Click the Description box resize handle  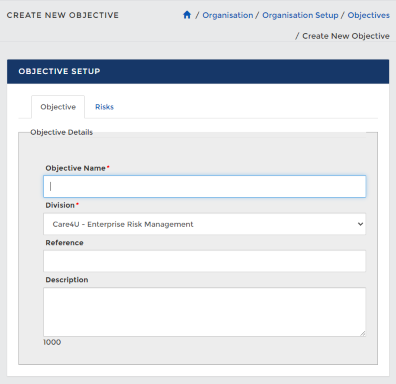pyautogui.click(x=363, y=333)
